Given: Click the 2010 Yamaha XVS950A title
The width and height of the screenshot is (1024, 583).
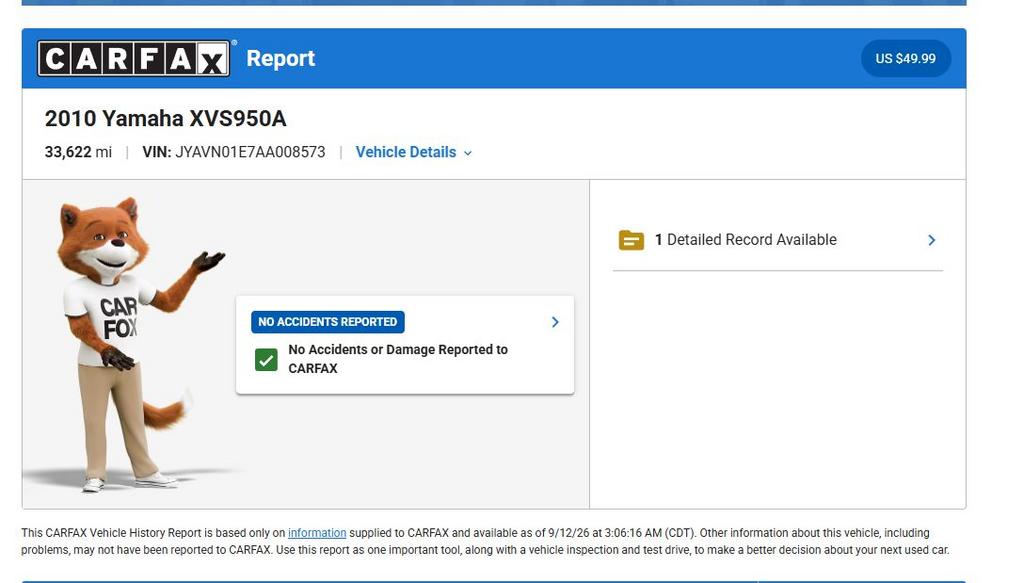Looking at the screenshot, I should point(165,118).
